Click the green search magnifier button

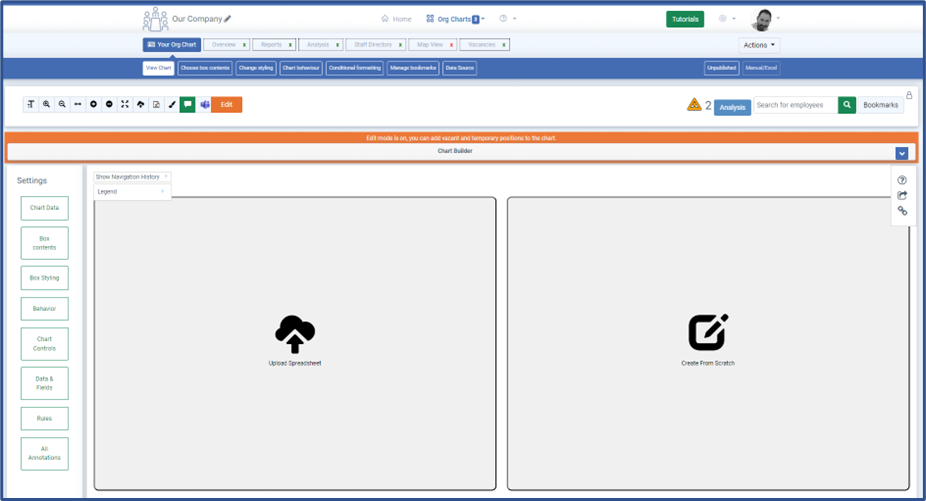pos(847,104)
